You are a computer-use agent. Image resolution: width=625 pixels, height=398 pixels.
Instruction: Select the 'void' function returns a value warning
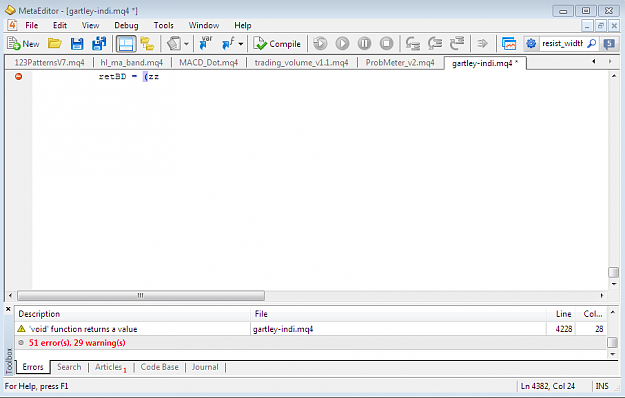tap(311, 329)
